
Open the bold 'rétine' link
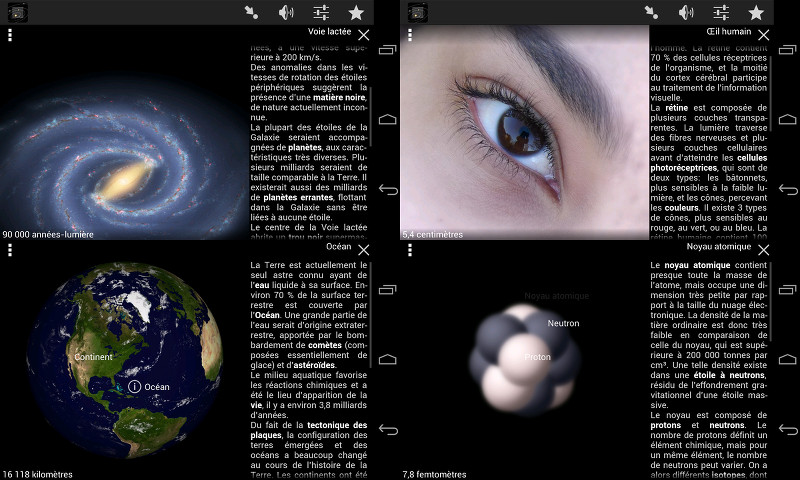pos(677,108)
